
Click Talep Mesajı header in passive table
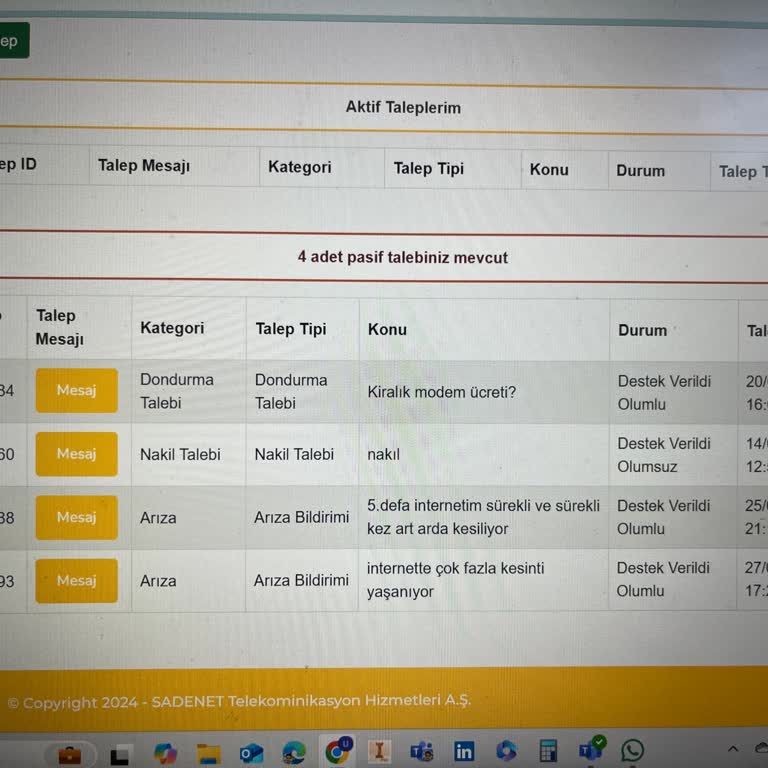(60, 327)
